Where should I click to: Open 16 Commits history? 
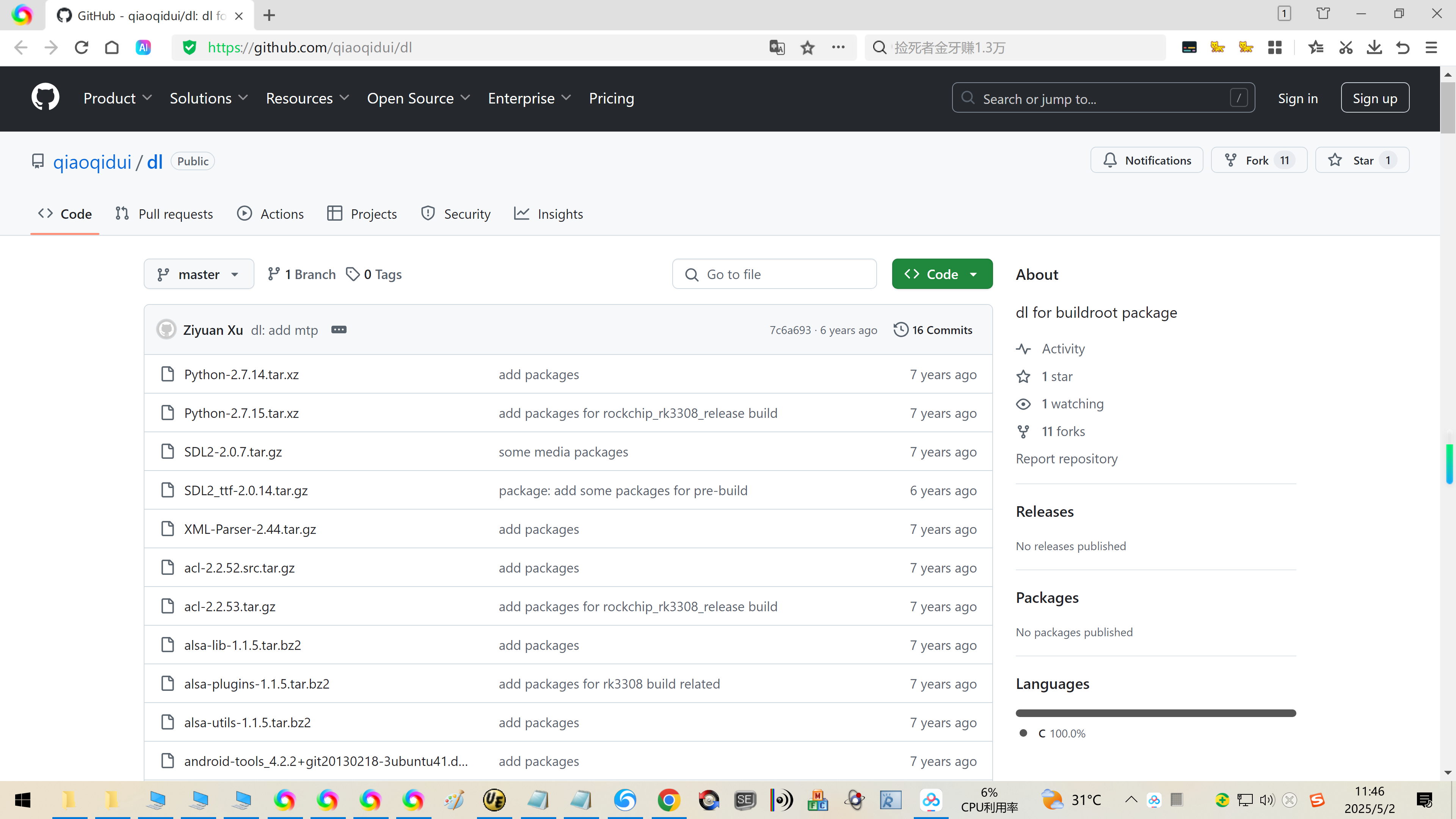click(933, 329)
